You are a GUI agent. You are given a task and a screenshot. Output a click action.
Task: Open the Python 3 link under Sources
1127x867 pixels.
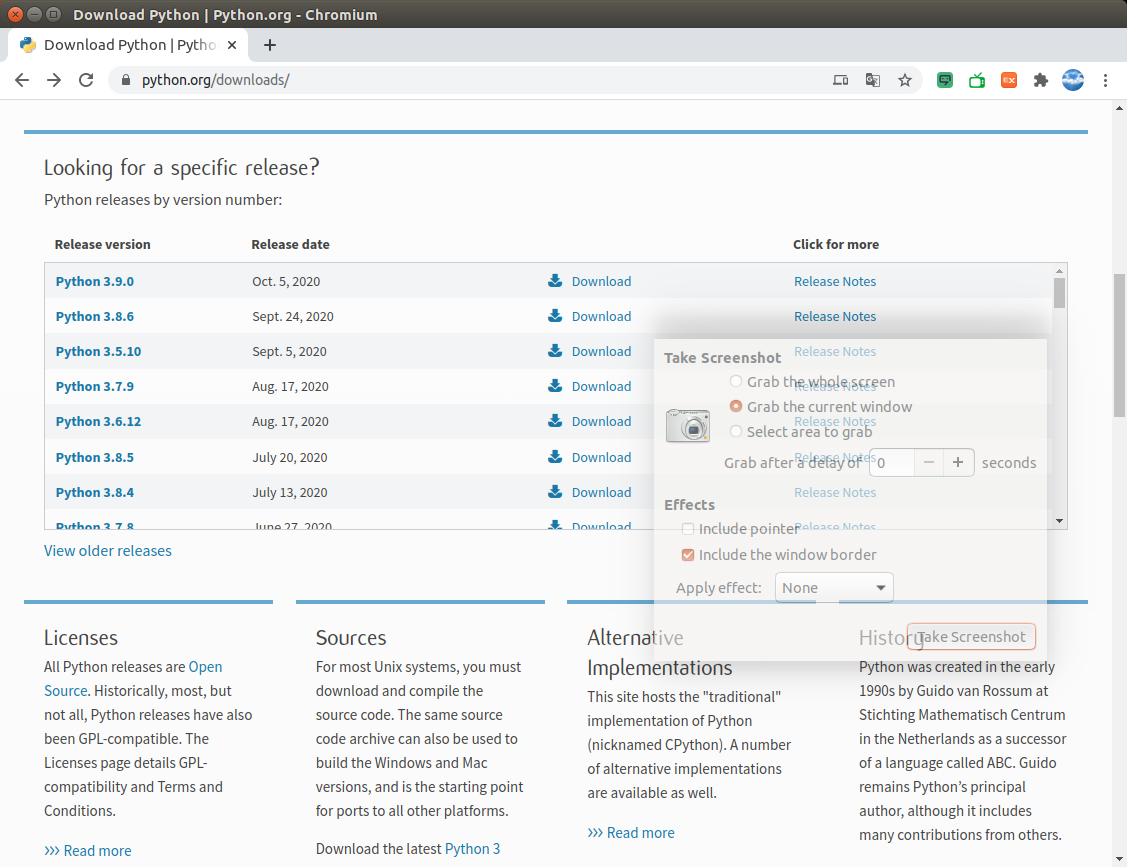tap(472, 849)
